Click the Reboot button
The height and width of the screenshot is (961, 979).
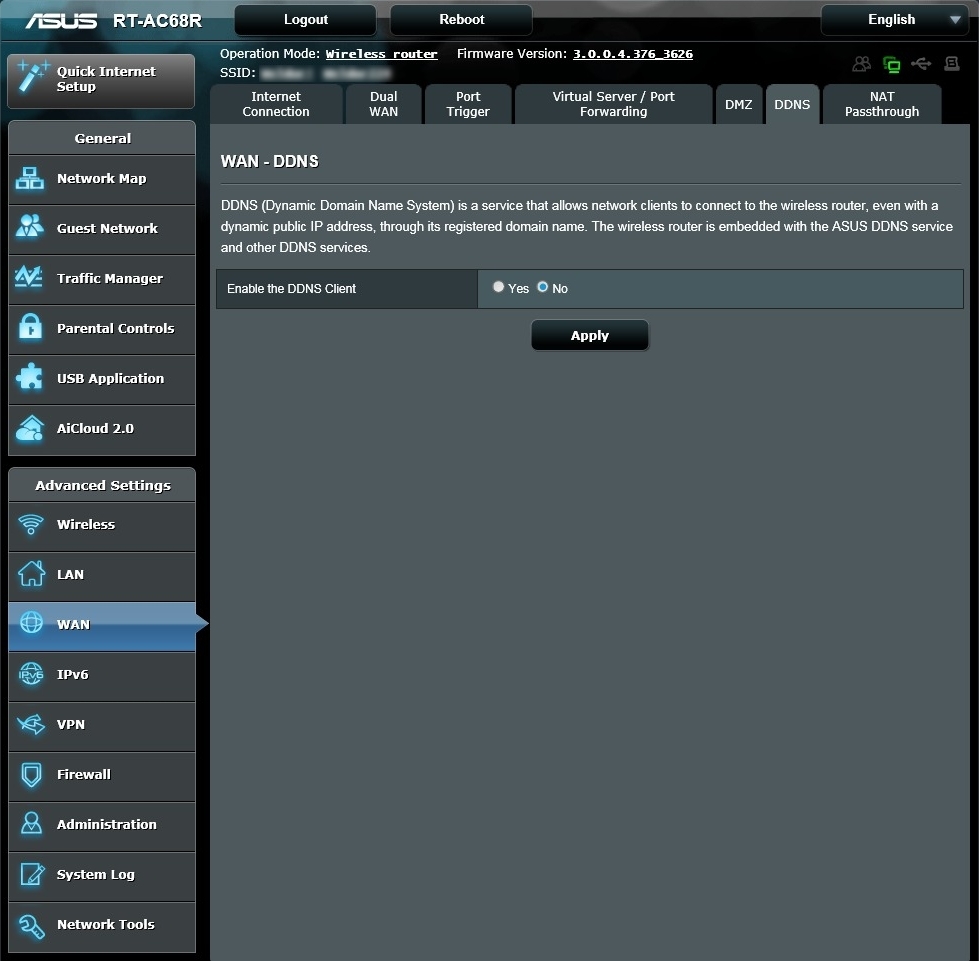tap(461, 19)
